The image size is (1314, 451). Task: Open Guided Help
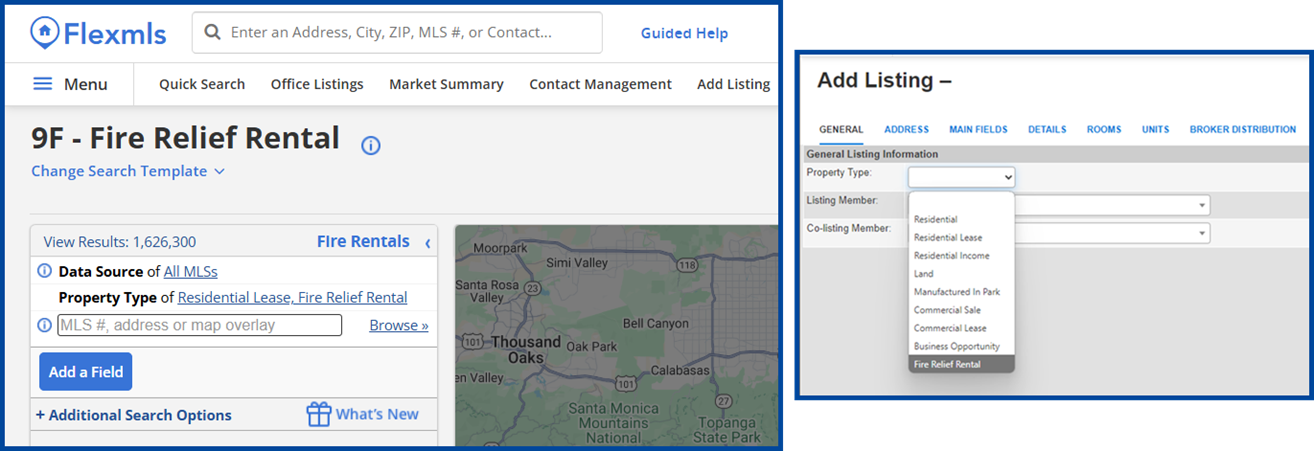(x=684, y=33)
